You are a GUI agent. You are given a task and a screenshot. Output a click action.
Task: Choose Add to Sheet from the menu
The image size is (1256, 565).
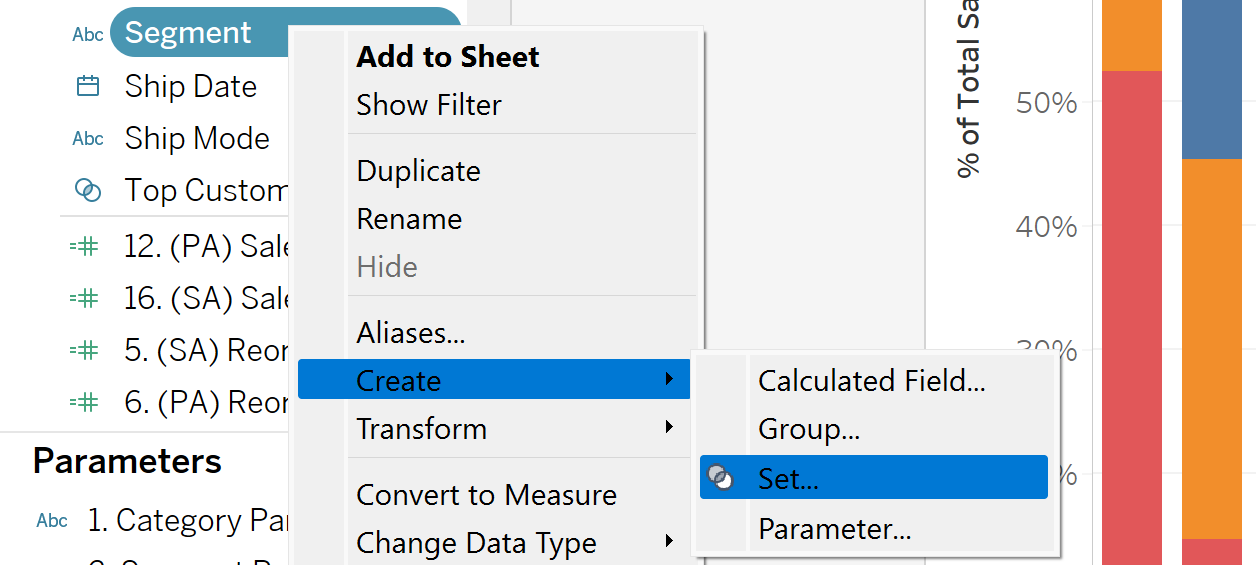pos(447,57)
